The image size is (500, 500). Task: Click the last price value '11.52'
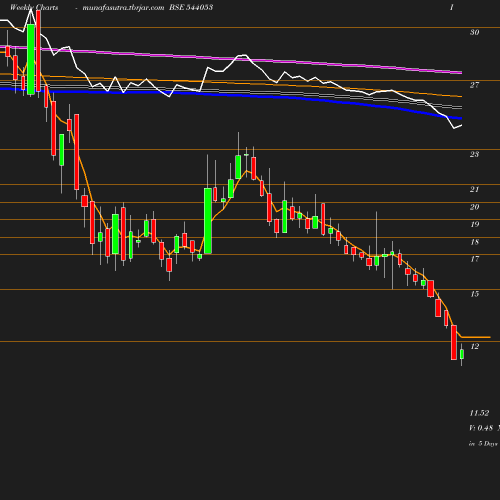click(x=479, y=413)
